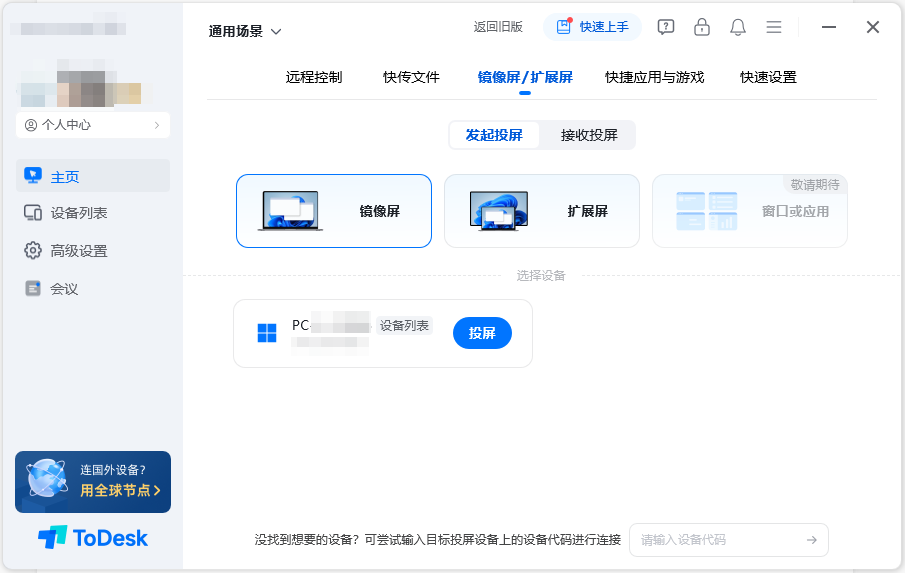905x573 pixels.
Task: Click the 高级设置 gear icon
Action: click(33, 250)
